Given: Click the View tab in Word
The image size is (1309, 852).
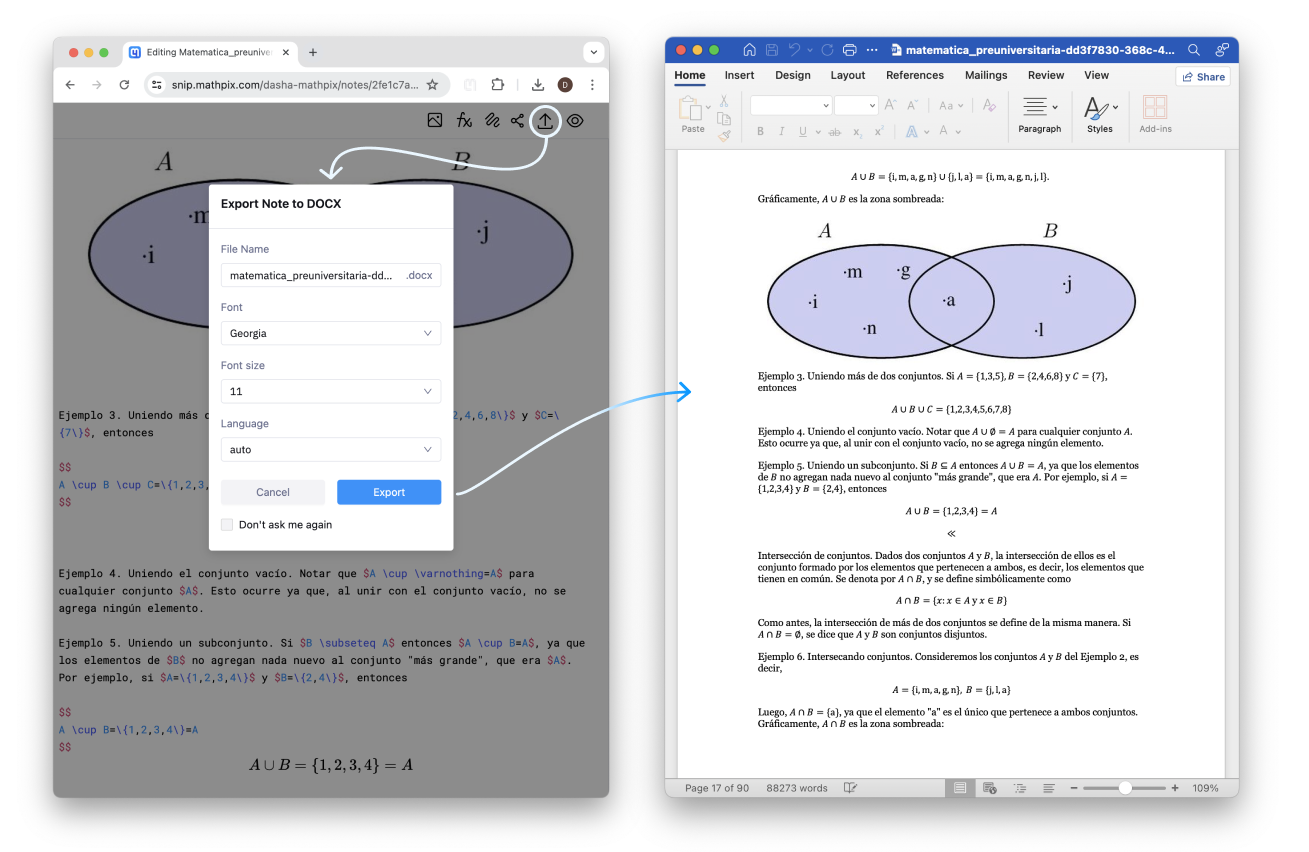Looking at the screenshot, I should (1096, 75).
